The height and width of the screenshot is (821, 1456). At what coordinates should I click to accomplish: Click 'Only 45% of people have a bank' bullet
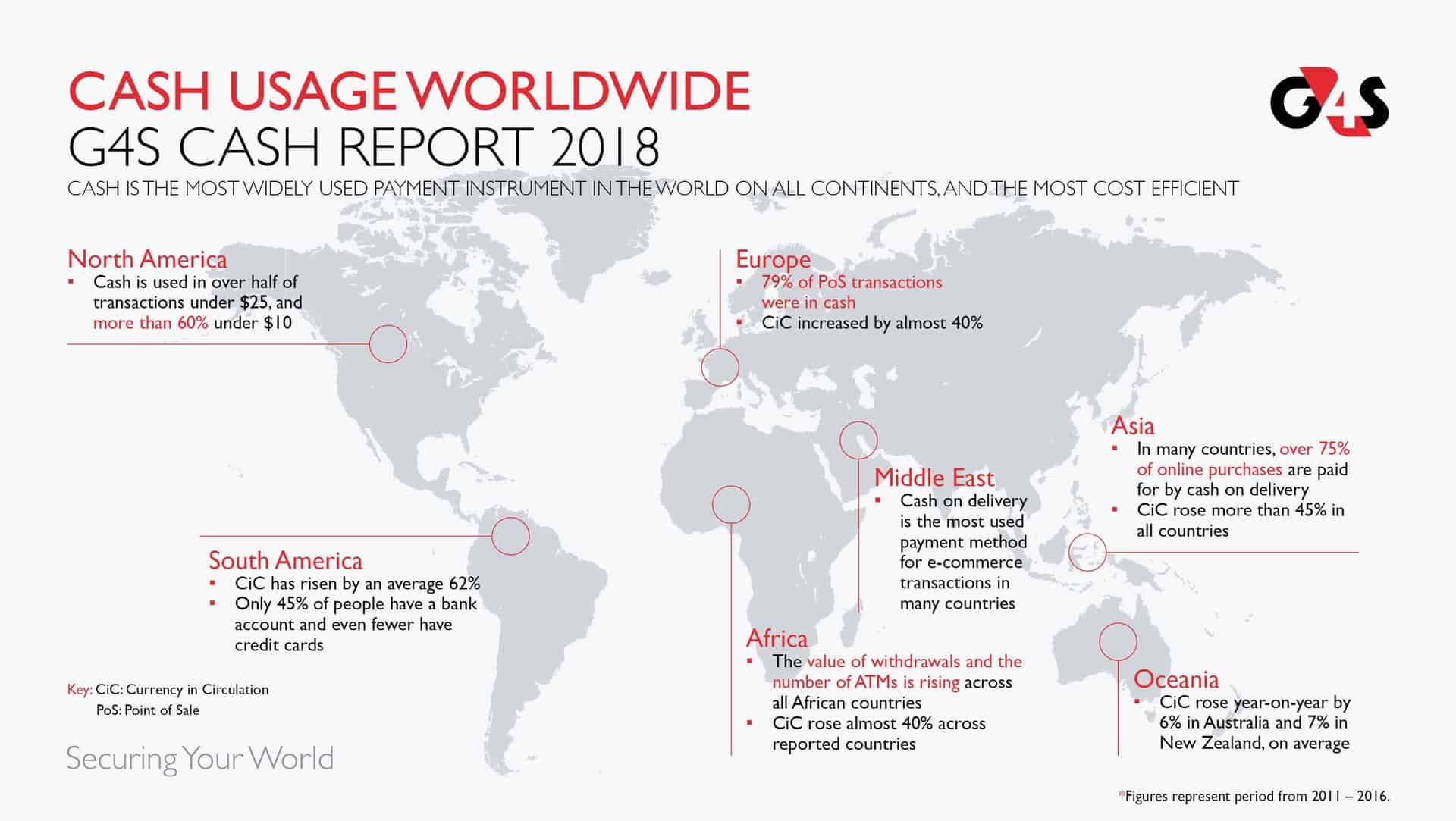356,604
